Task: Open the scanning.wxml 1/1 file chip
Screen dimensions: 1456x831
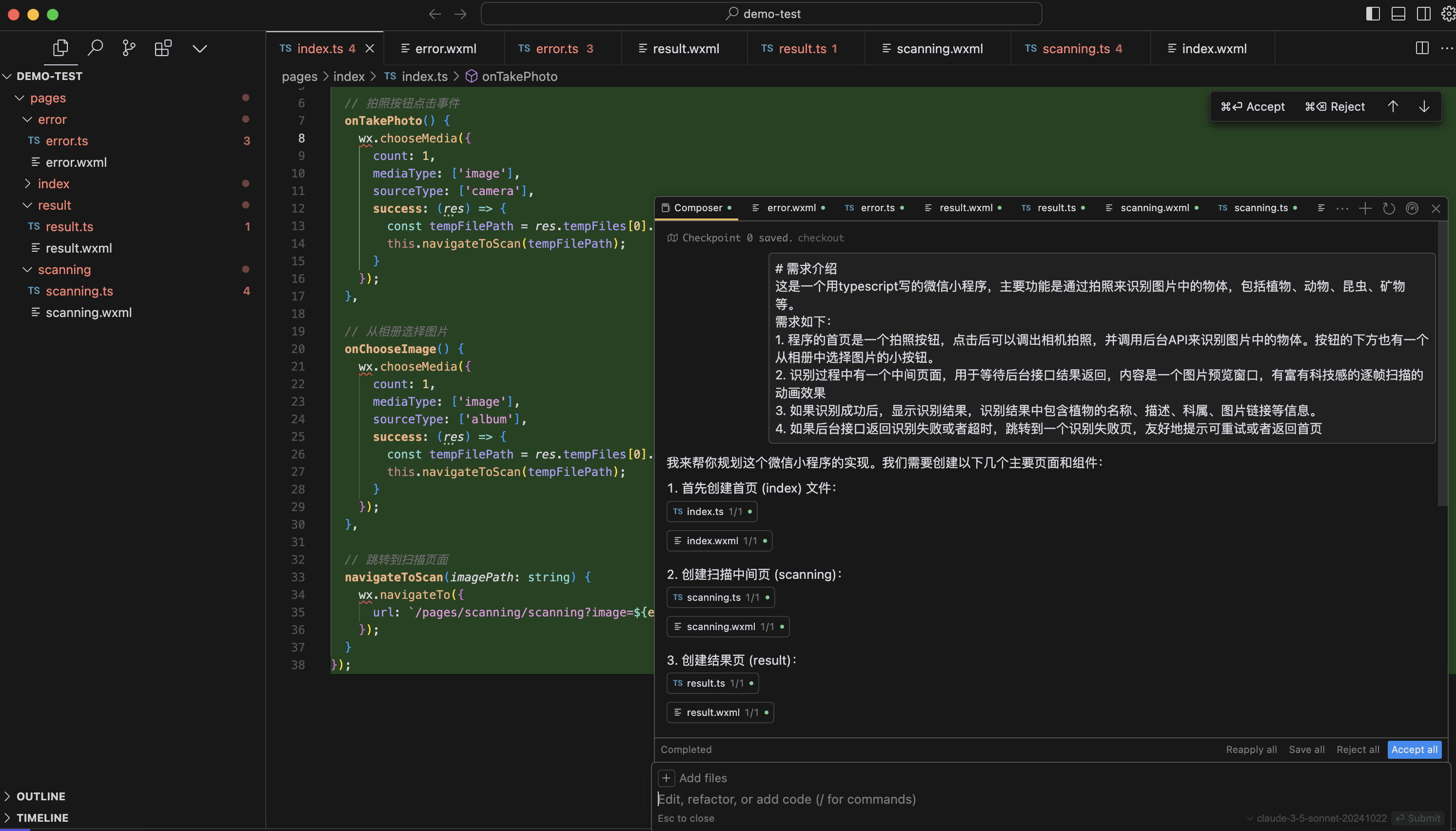Action: (728, 626)
